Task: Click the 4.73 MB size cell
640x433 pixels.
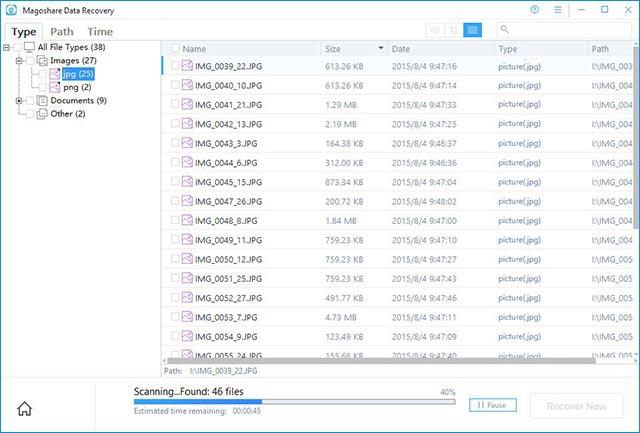Action: pos(341,317)
